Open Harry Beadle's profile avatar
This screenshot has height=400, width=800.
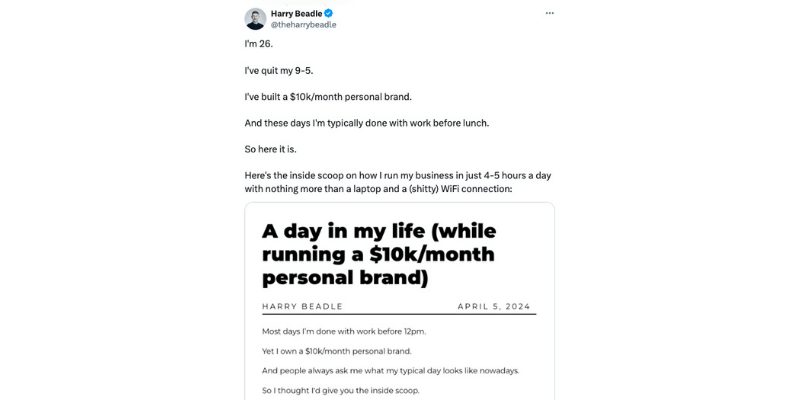pyautogui.click(x=255, y=18)
